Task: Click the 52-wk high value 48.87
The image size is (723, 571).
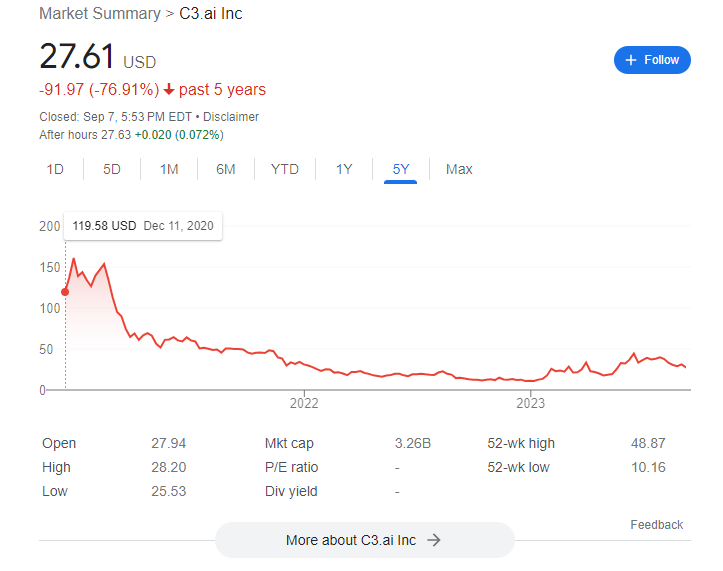Action: (648, 443)
